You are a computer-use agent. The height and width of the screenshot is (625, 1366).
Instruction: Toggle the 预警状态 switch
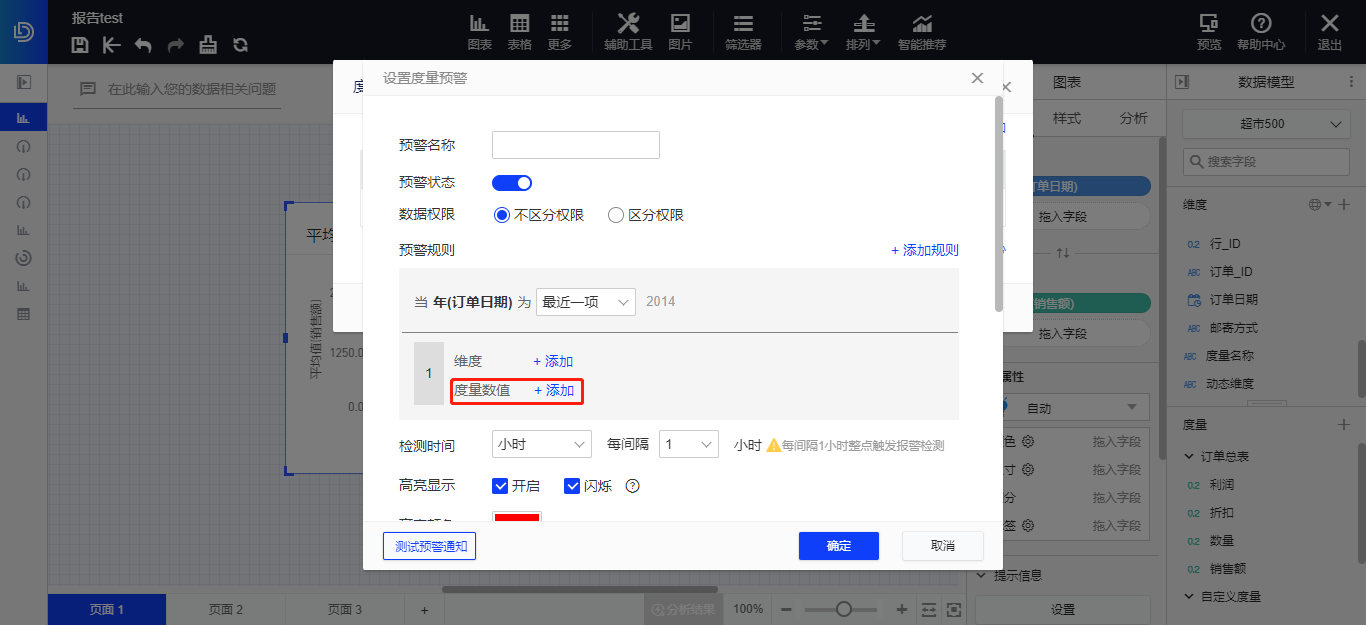click(512, 183)
